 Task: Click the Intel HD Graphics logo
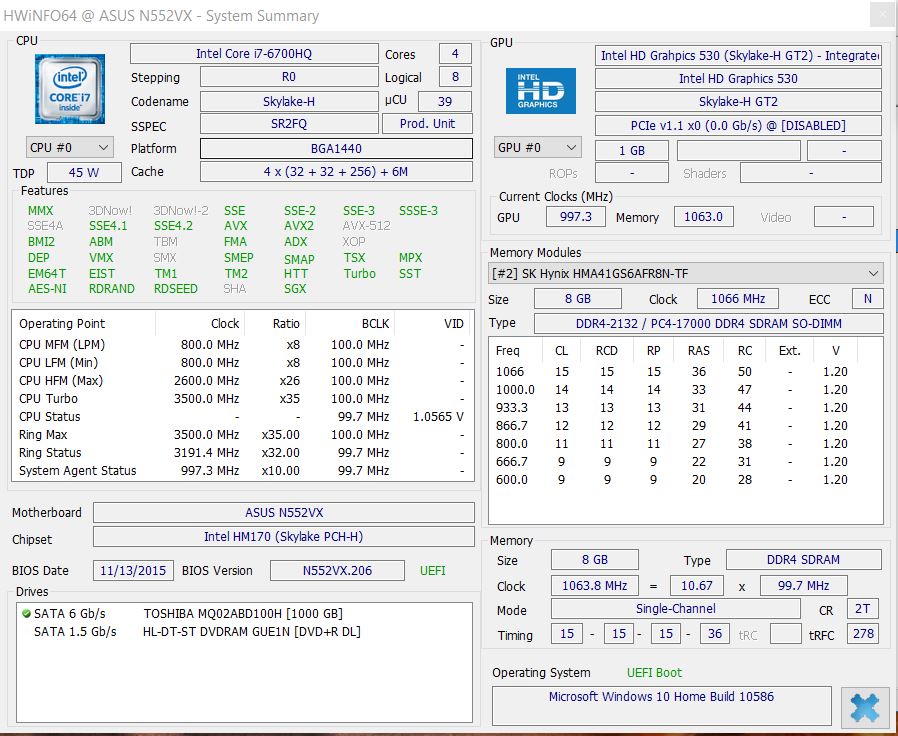tap(541, 90)
